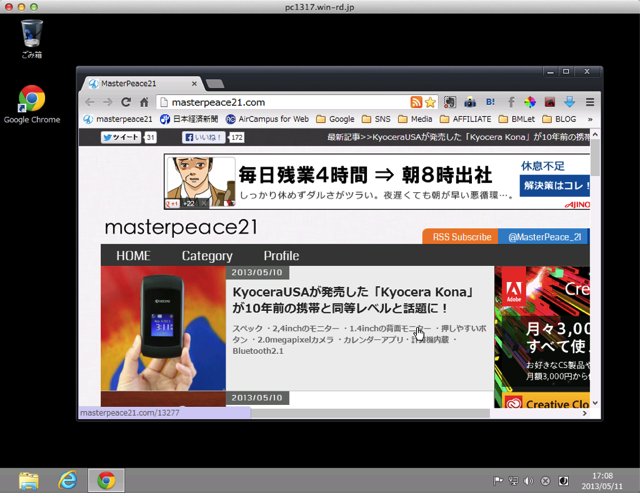Open the AirCampus for Web bookmark
Screen dimensions: 640x493
(x=267, y=119)
